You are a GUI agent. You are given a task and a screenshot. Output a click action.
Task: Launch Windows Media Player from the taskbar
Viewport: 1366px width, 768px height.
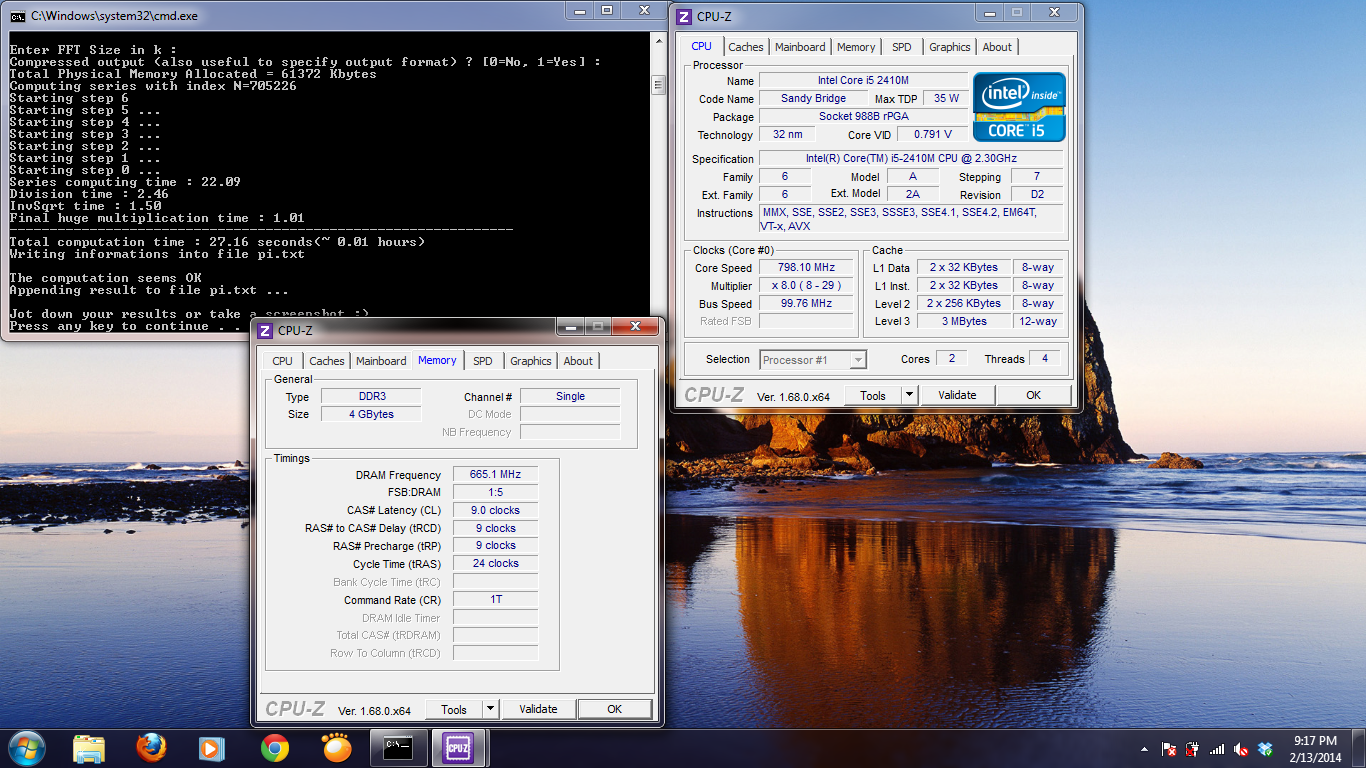click(x=213, y=748)
